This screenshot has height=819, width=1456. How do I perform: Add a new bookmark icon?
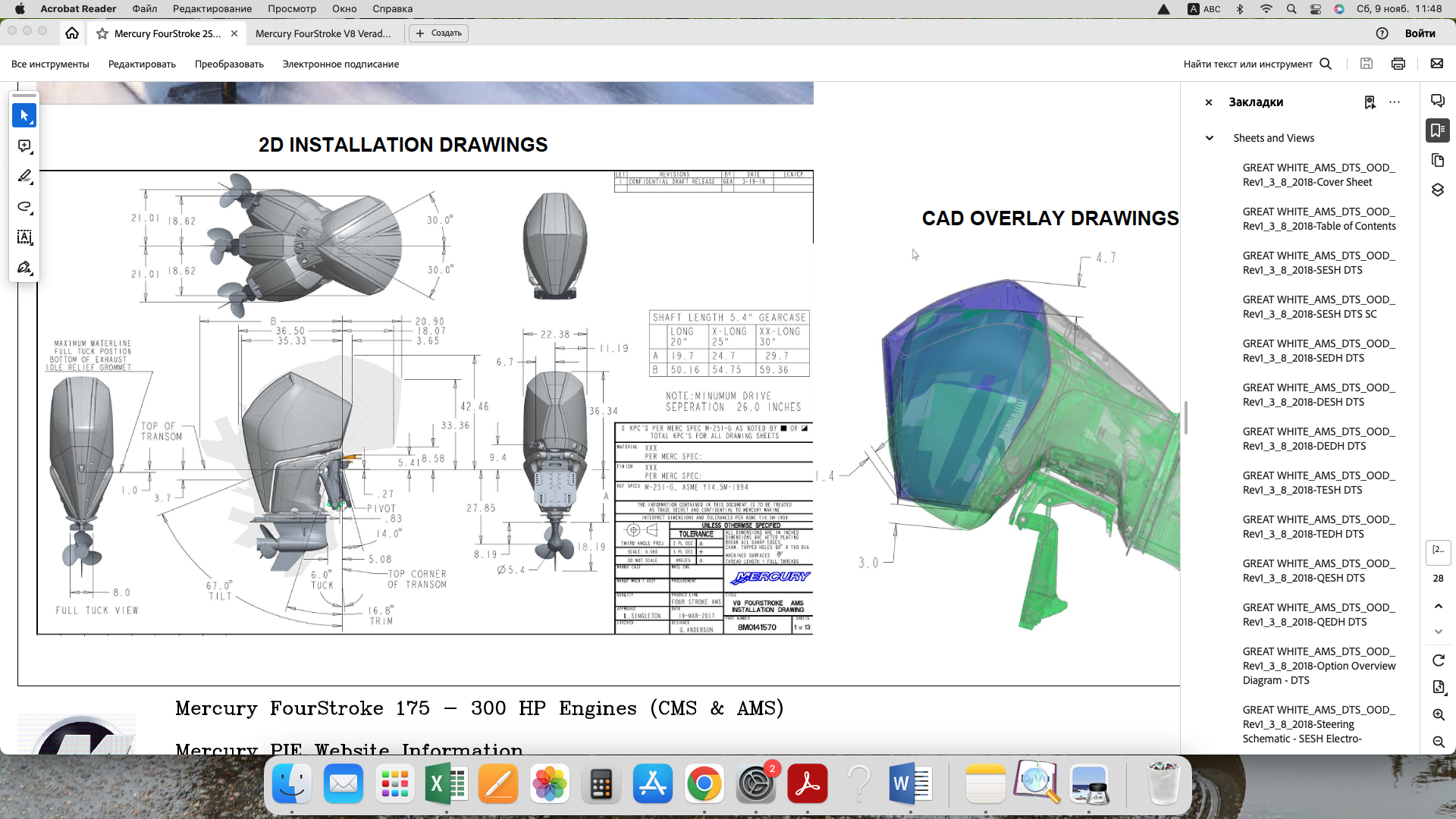point(1370,102)
